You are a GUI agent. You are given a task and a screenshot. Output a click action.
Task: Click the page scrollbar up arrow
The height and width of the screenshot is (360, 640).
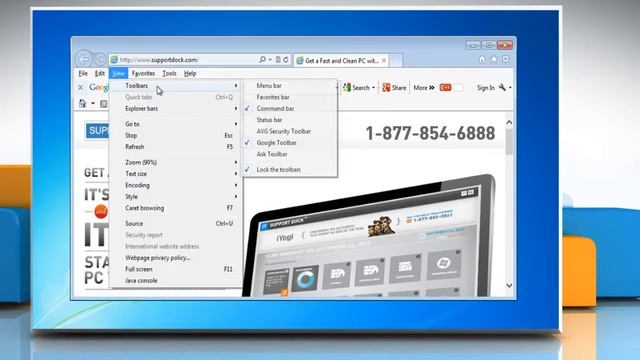click(509, 122)
